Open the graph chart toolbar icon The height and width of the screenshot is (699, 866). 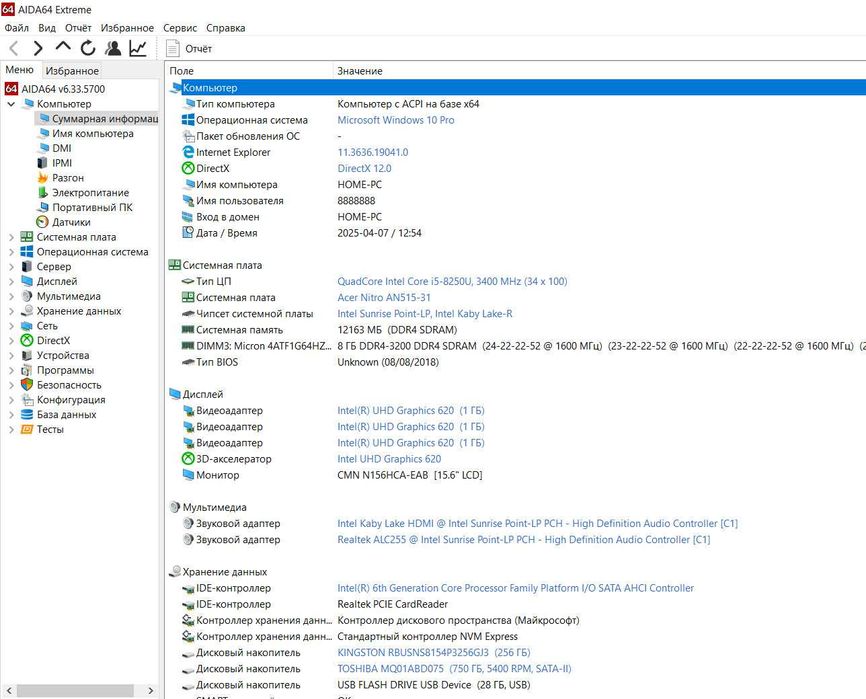(138, 49)
